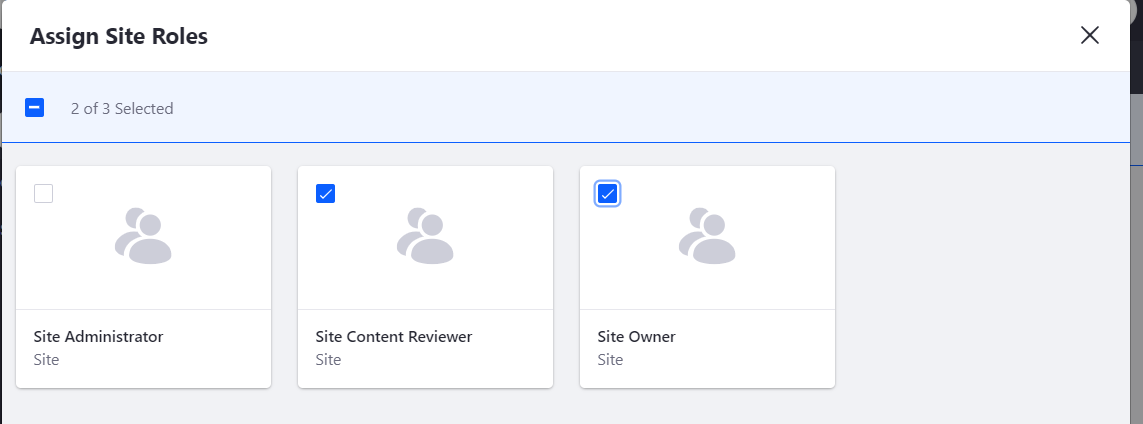This screenshot has height=424, width=1143.
Task: Uncheck the Site Owner role checkbox
Action: [x=607, y=194]
